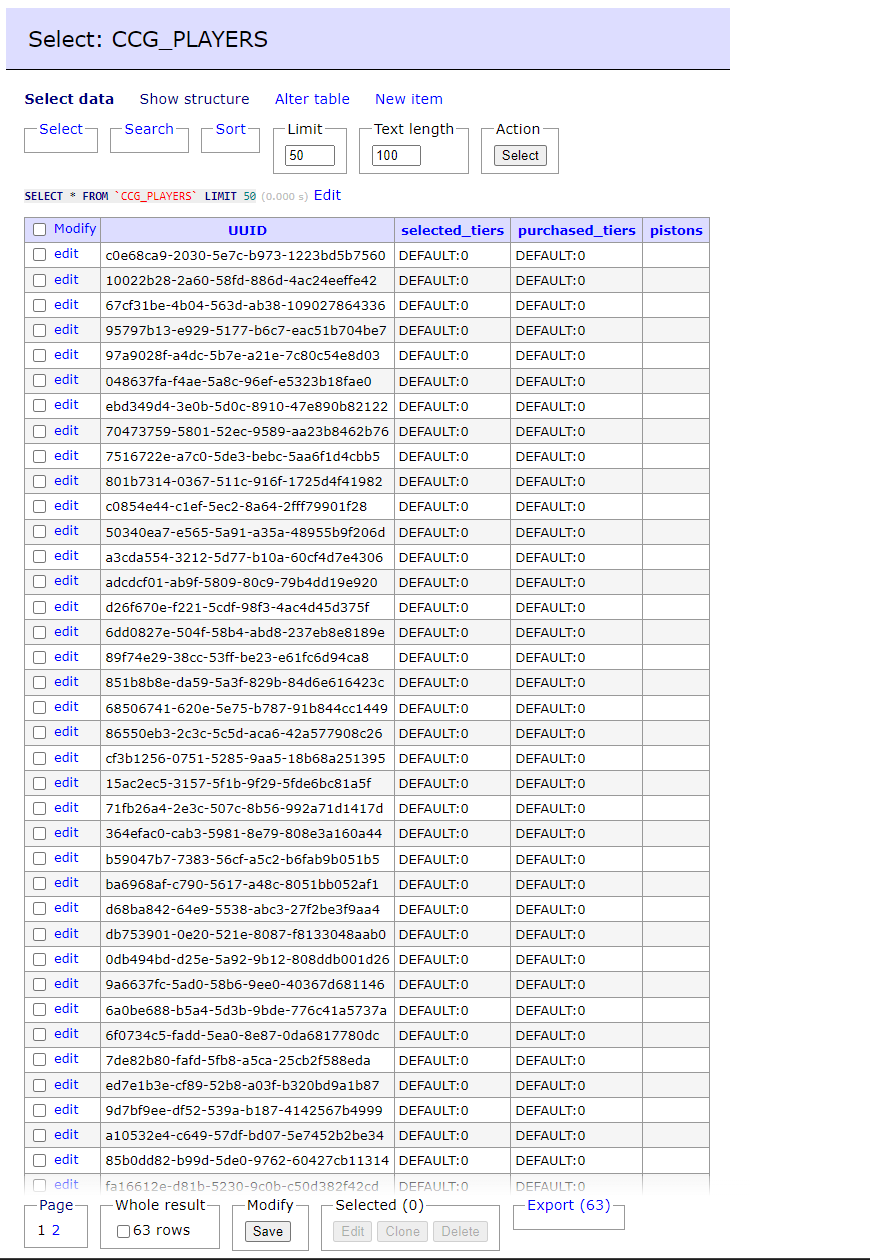
Task: Sort by the selected_tiers column header
Action: point(453,230)
